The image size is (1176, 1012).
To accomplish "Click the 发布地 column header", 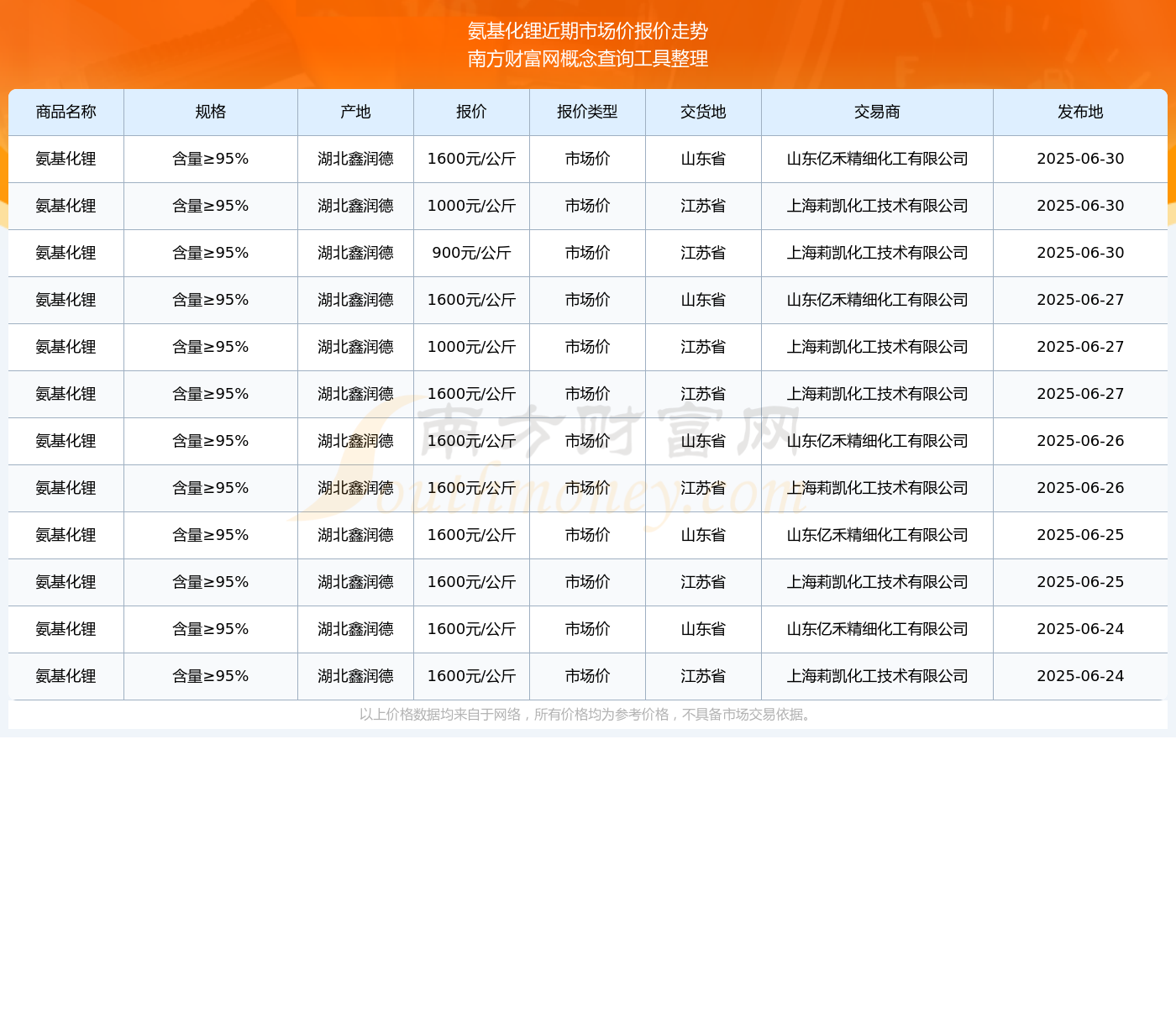I will 1080,112.
